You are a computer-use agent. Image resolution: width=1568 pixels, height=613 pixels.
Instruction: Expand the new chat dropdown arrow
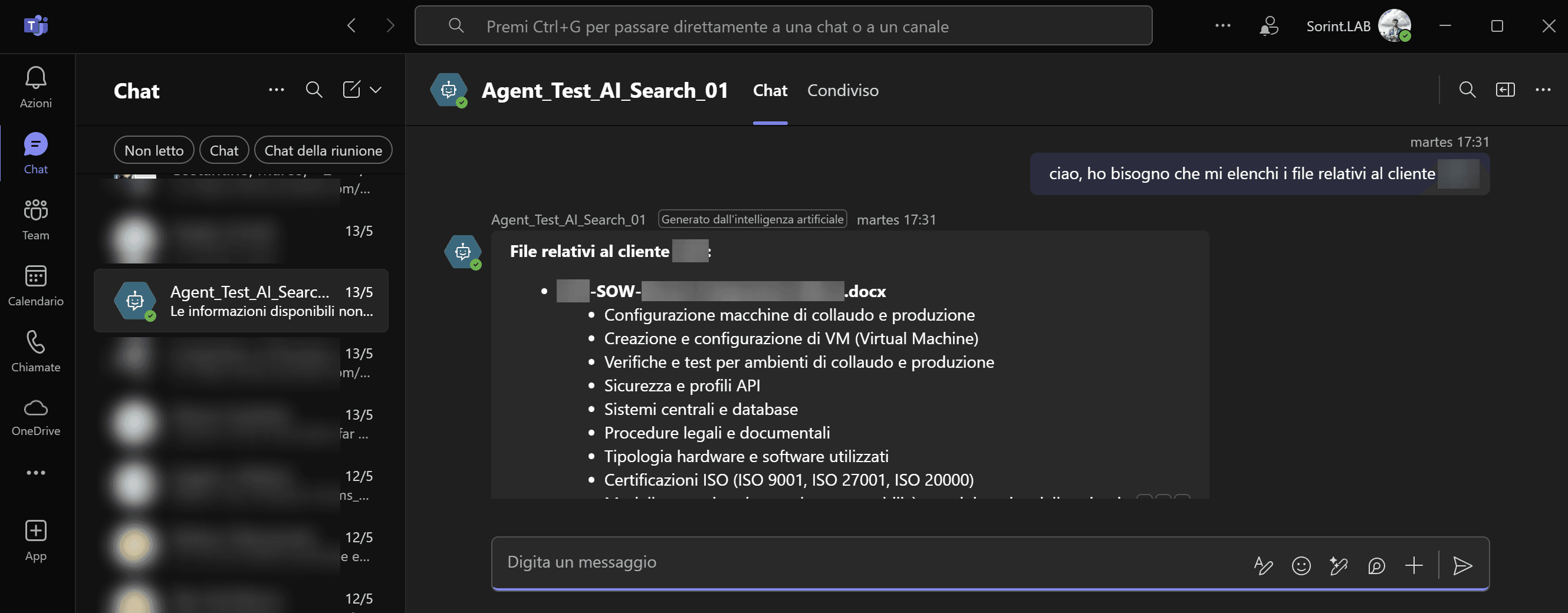pyautogui.click(x=376, y=90)
